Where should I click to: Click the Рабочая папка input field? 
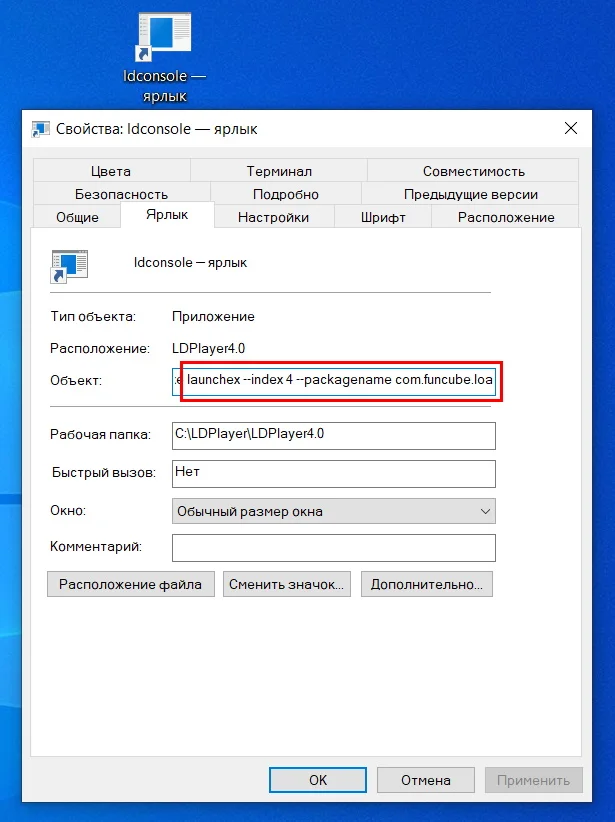333,436
